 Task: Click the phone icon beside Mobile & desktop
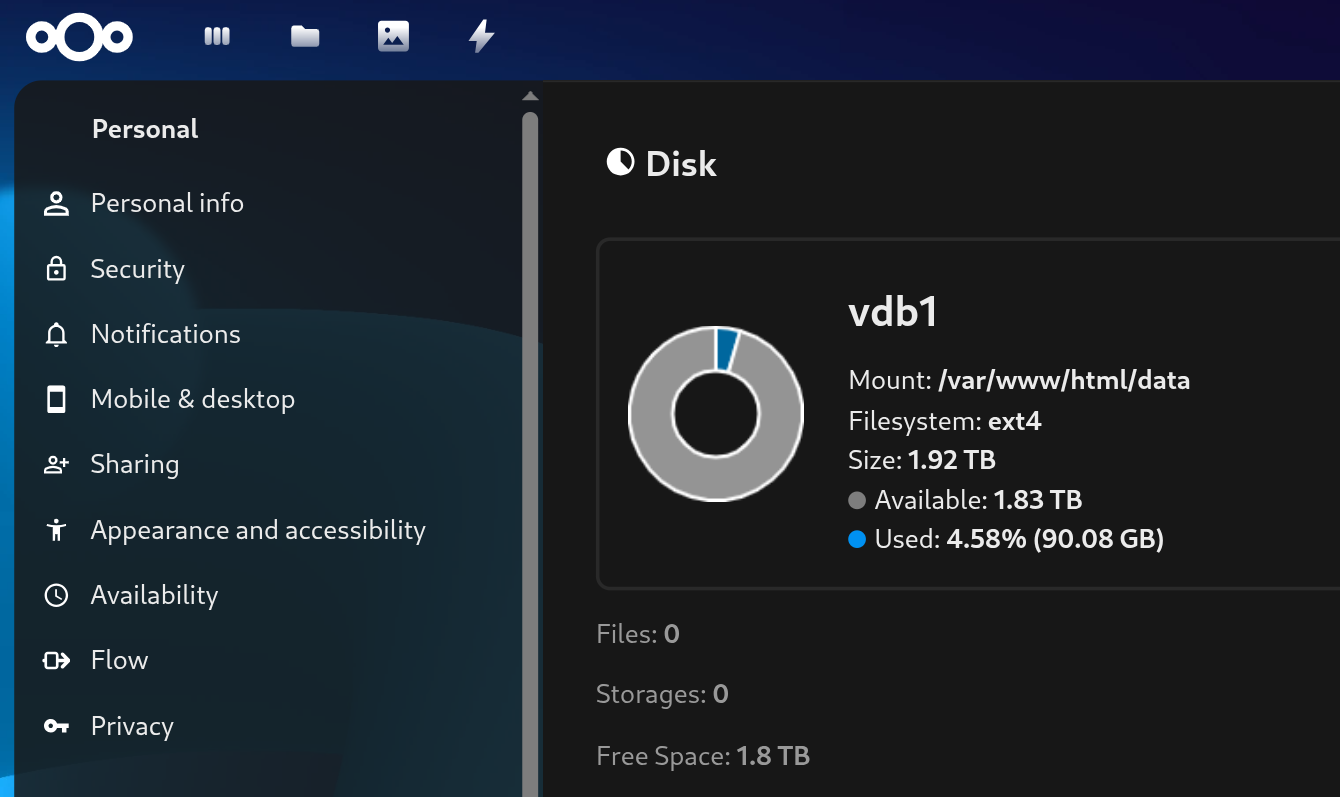coord(56,400)
